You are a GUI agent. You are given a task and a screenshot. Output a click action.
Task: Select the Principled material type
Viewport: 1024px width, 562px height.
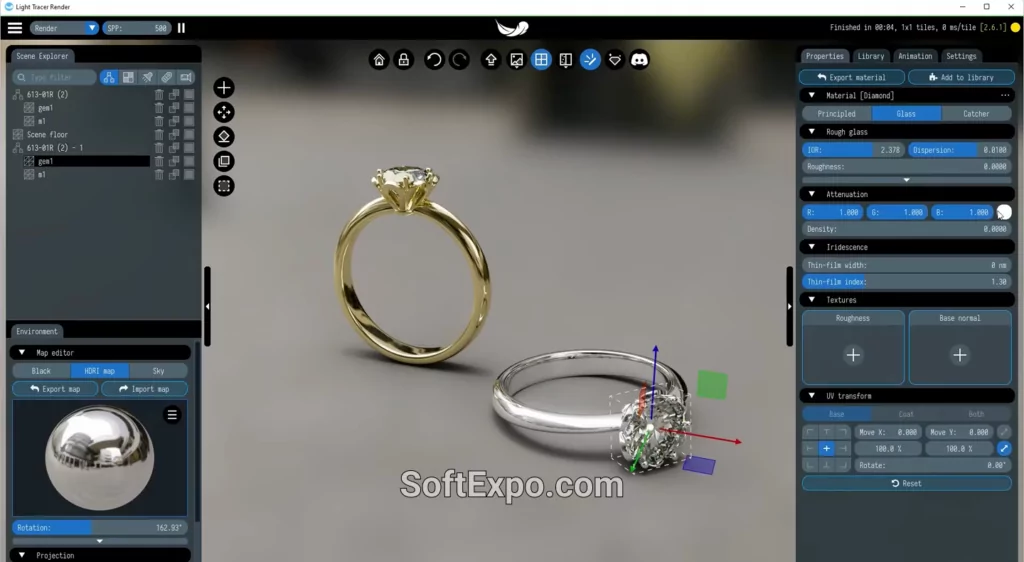[x=837, y=114]
